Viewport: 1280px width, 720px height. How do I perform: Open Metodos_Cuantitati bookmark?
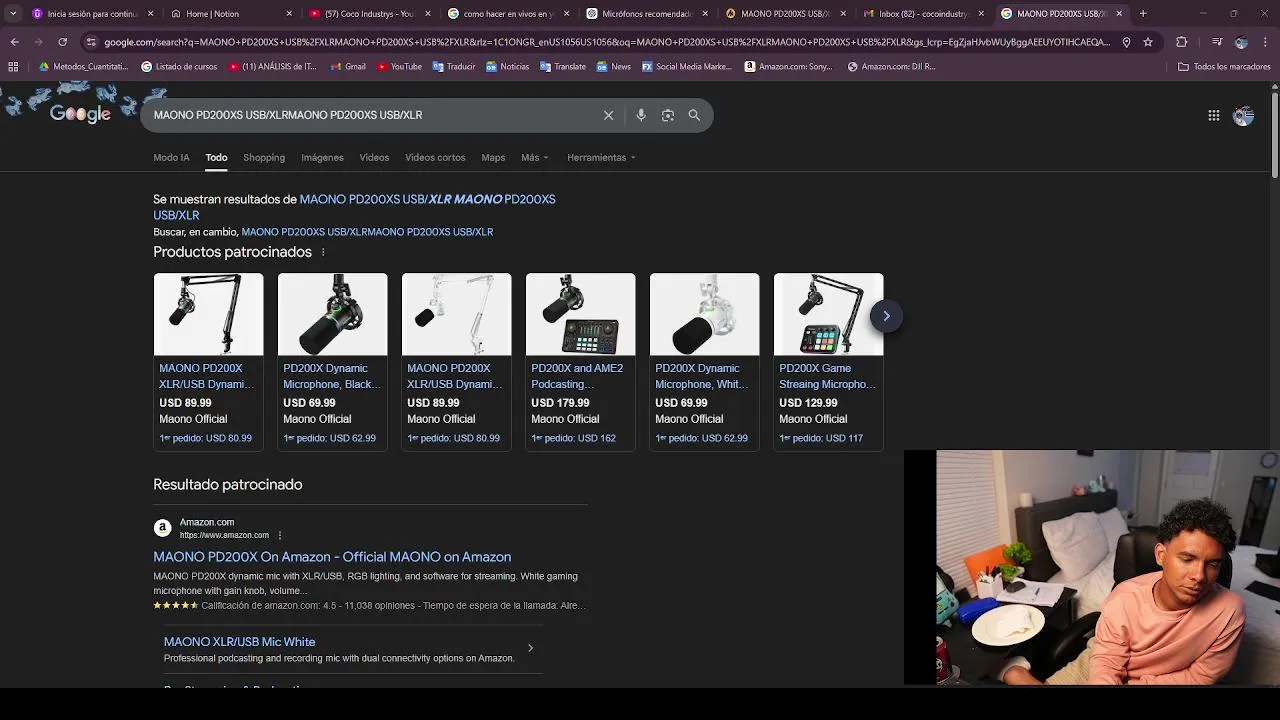click(x=84, y=67)
